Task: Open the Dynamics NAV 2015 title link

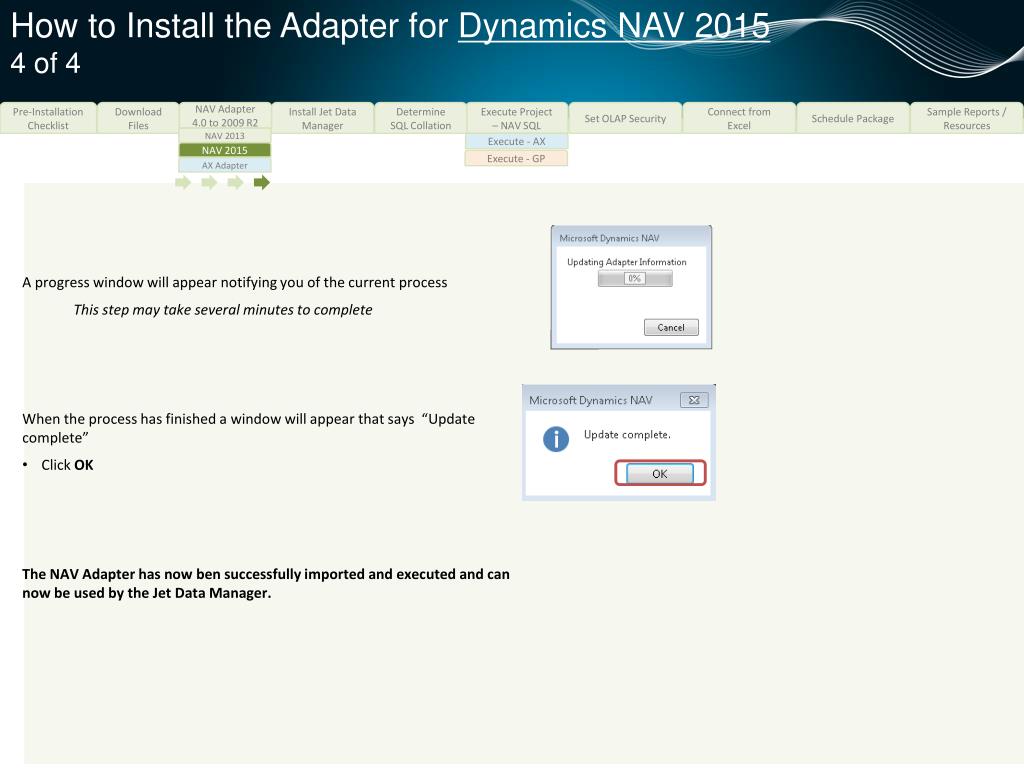Action: pos(614,26)
